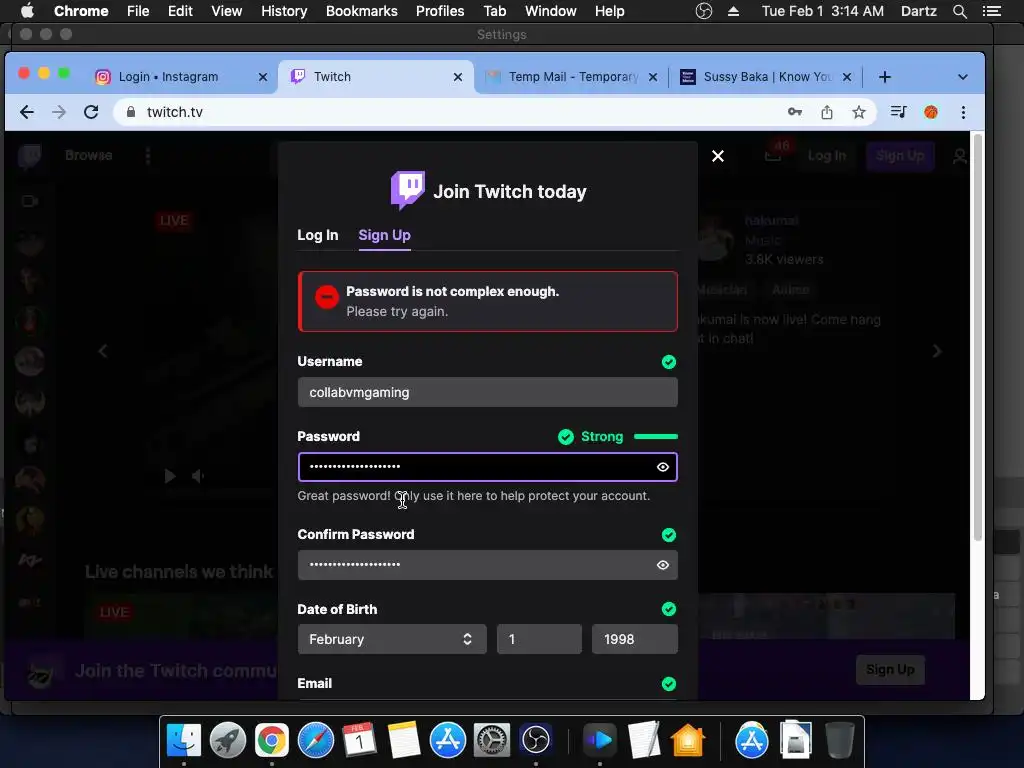Close the Instagram browser tab

(x=263, y=77)
